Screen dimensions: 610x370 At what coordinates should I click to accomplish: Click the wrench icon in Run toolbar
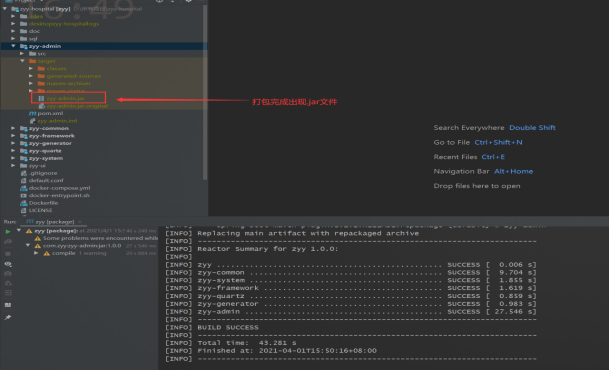pyautogui.click(x=8, y=242)
